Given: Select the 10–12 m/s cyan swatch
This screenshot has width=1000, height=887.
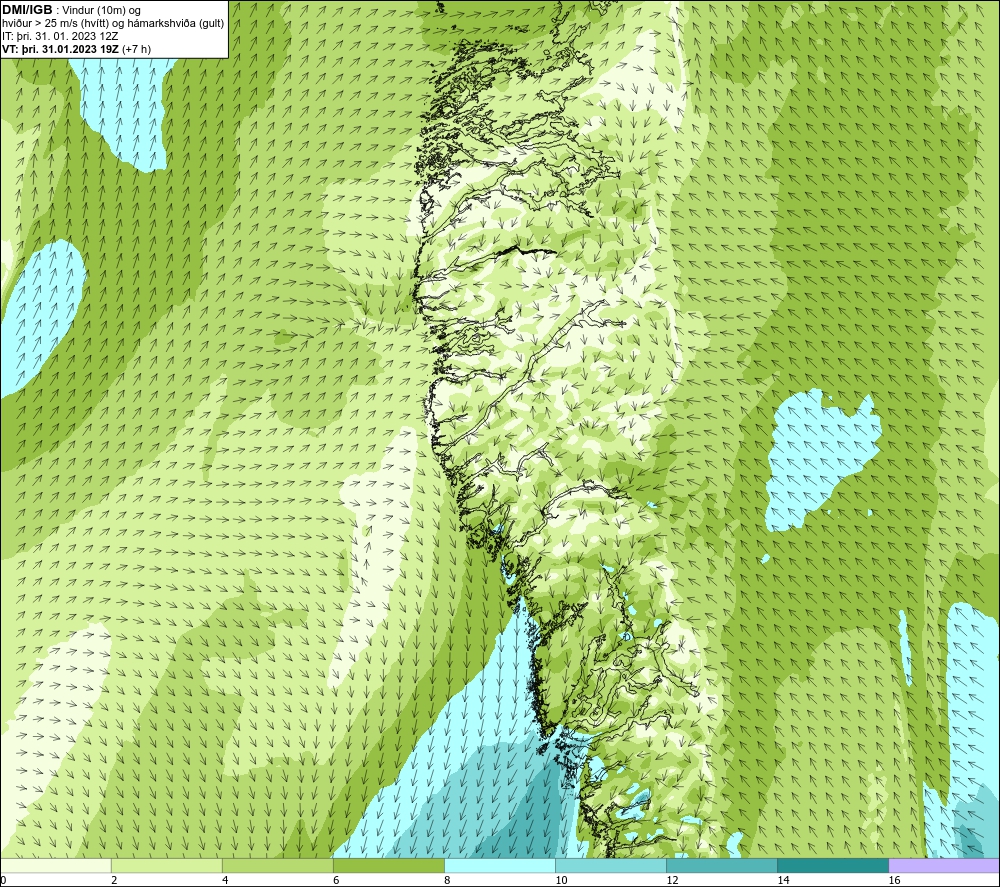Looking at the screenshot, I should pyautogui.click(x=611, y=865).
